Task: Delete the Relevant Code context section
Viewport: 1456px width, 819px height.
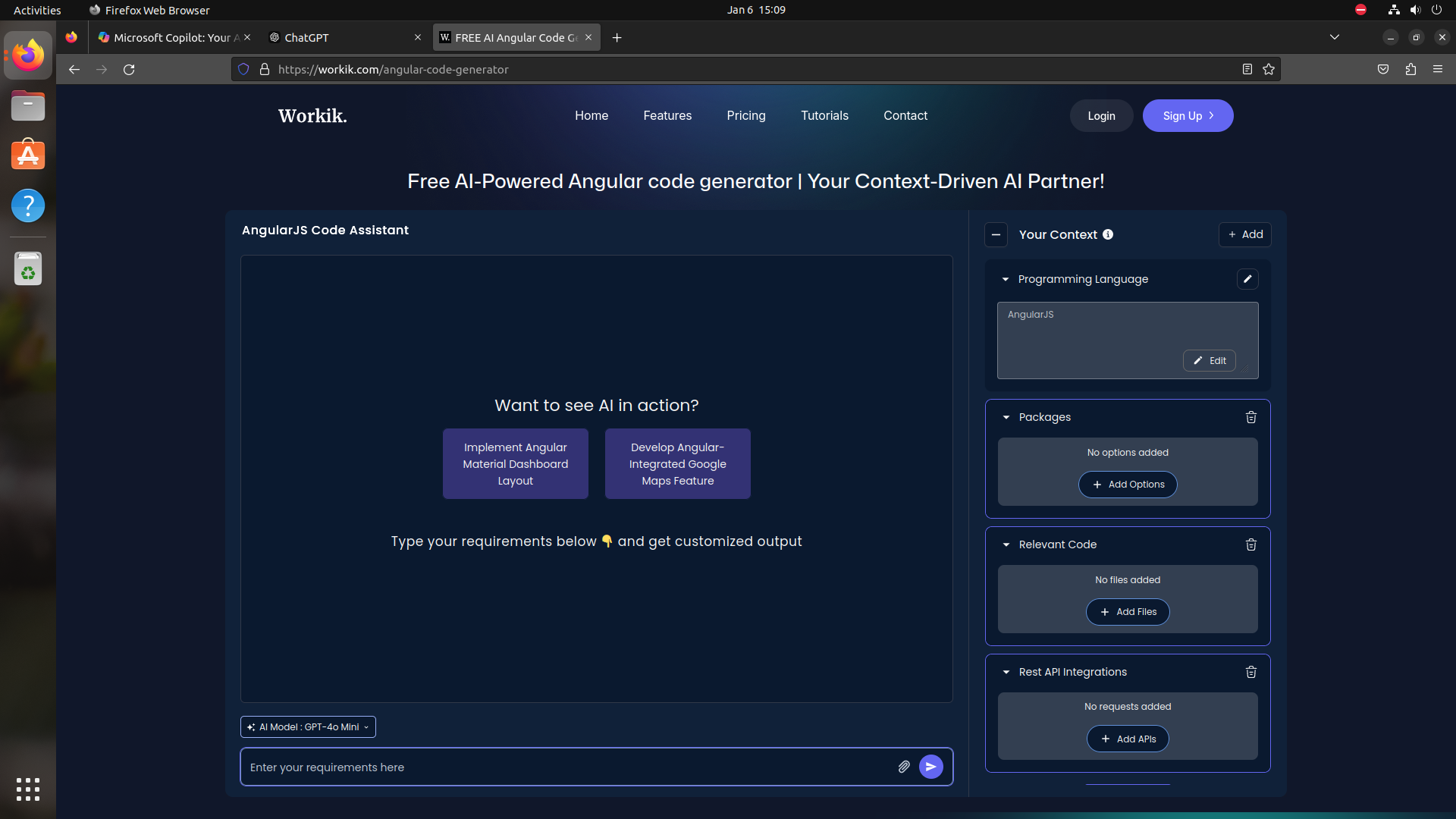Action: point(1251,544)
